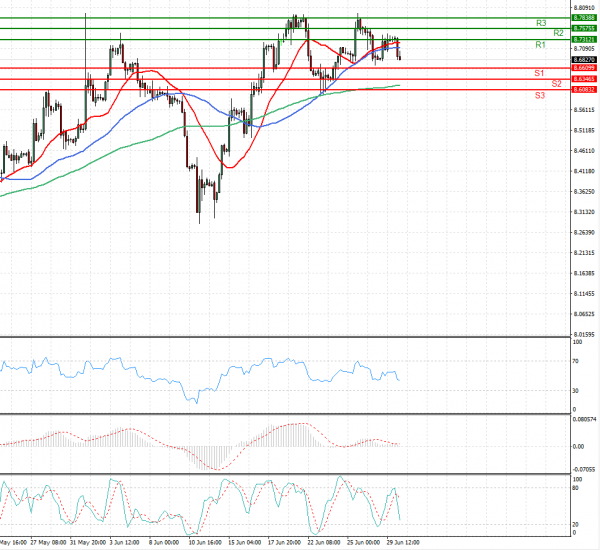Click the 8.41180 price axis value
Screen dimensions: 600x550
pos(584,171)
